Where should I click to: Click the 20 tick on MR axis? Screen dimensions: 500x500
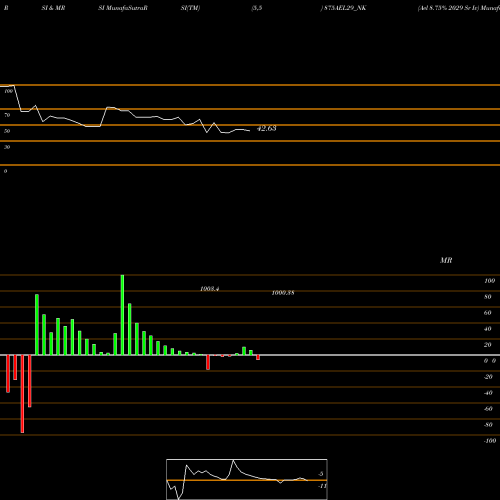[x=488, y=345]
